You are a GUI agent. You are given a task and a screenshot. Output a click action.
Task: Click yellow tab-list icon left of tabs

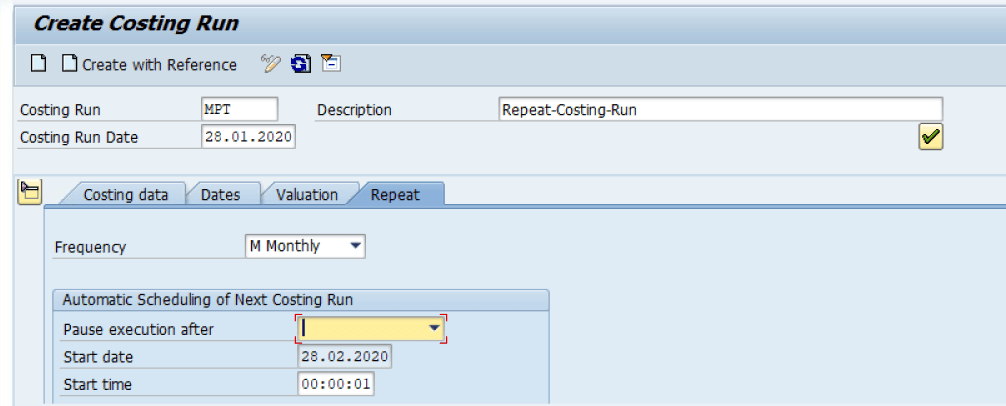[x=30, y=193]
